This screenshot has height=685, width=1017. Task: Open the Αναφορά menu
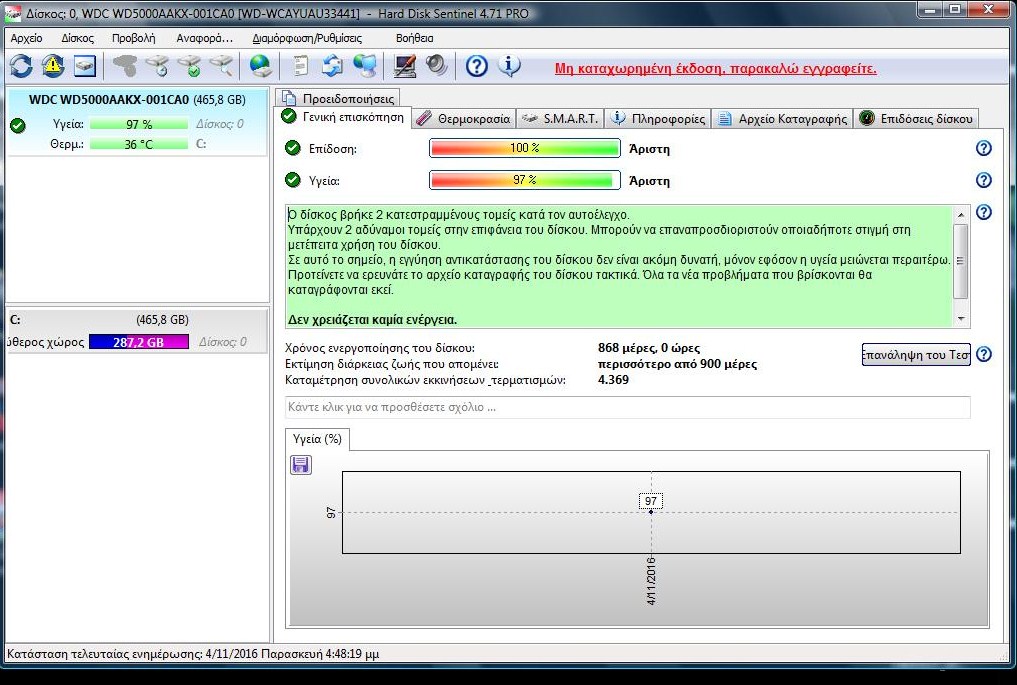pyautogui.click(x=204, y=38)
